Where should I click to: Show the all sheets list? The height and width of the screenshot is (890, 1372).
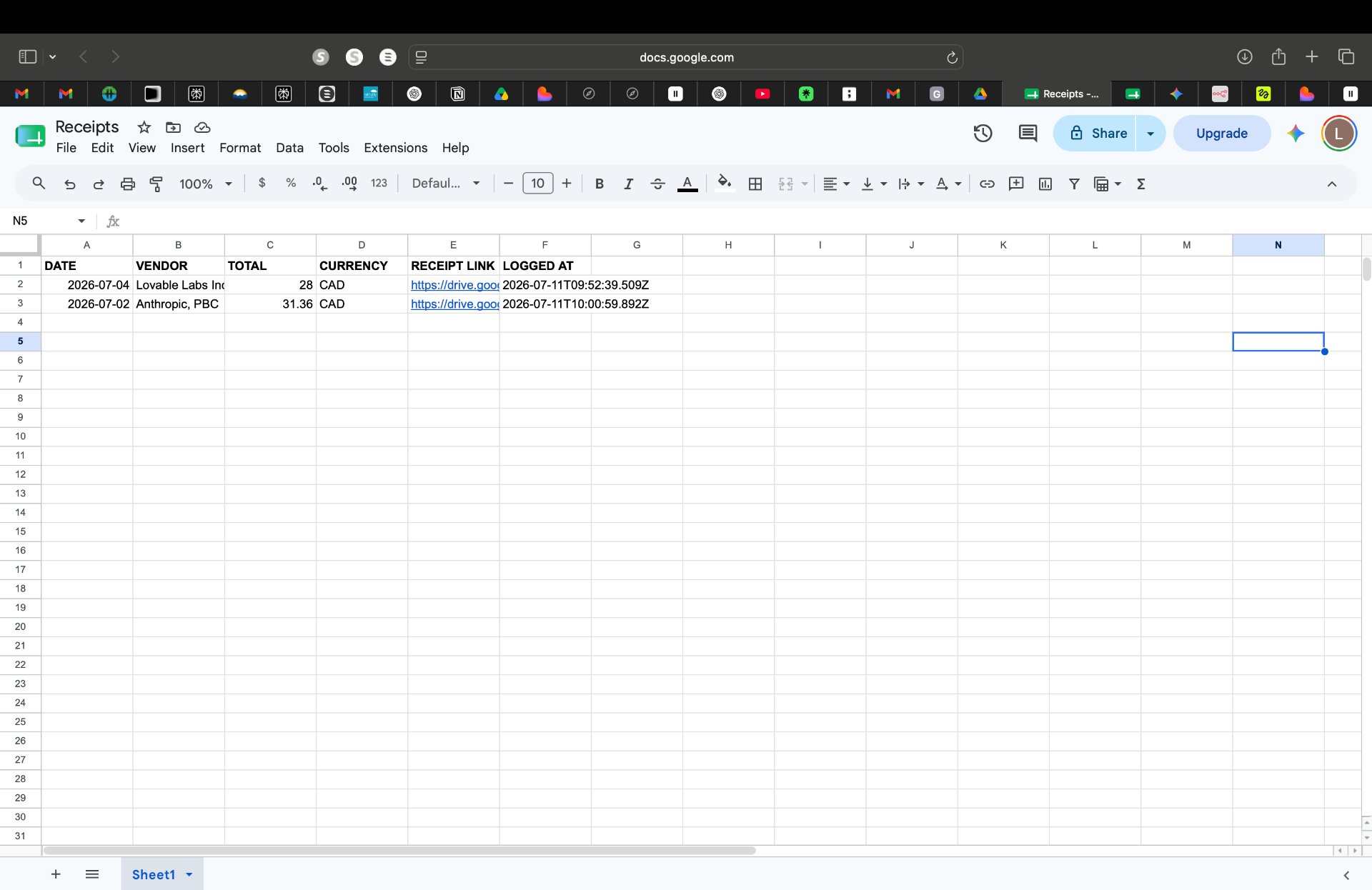coord(92,874)
